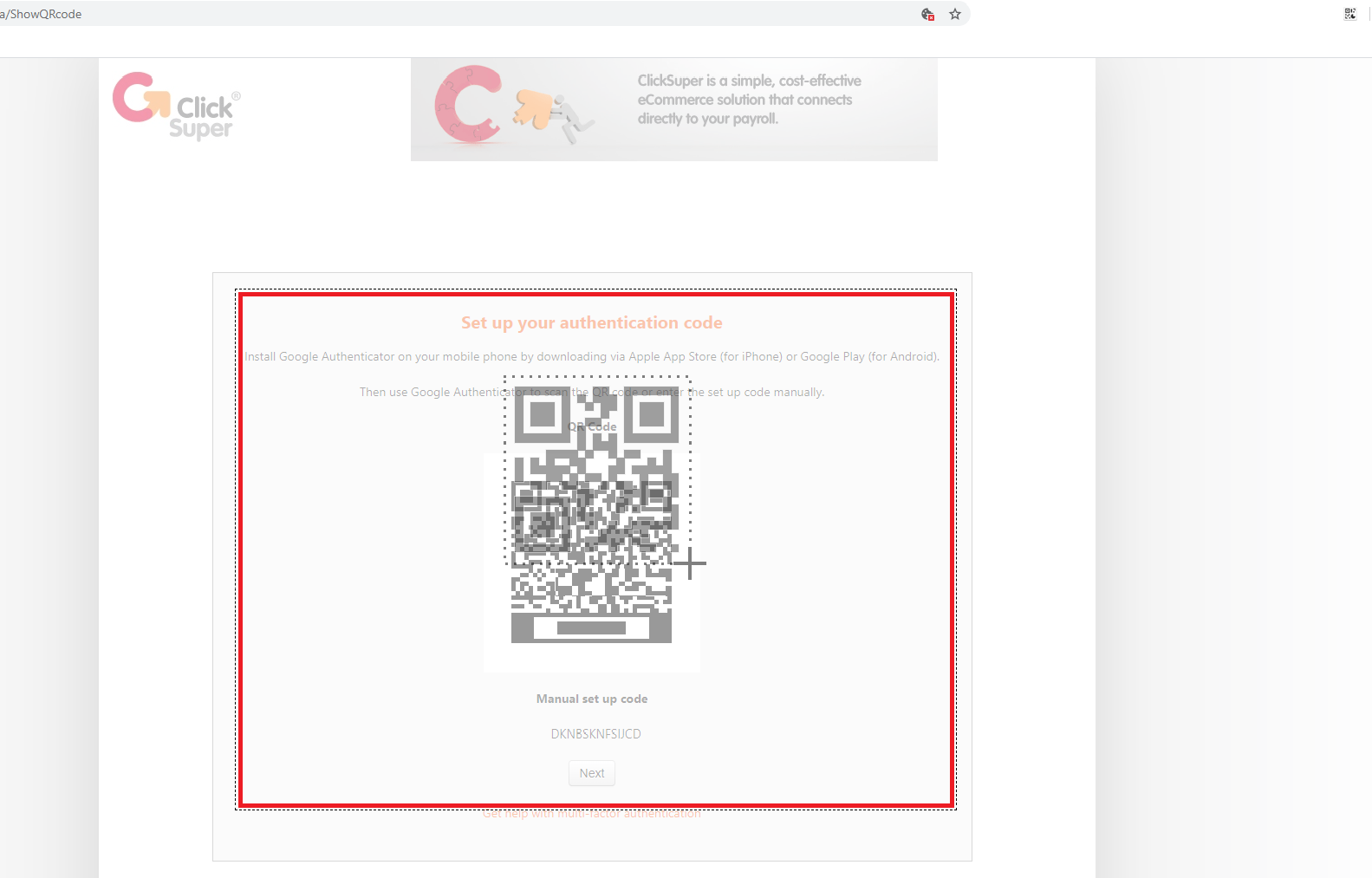
Task: Click the QR code image
Action: [x=591, y=562]
